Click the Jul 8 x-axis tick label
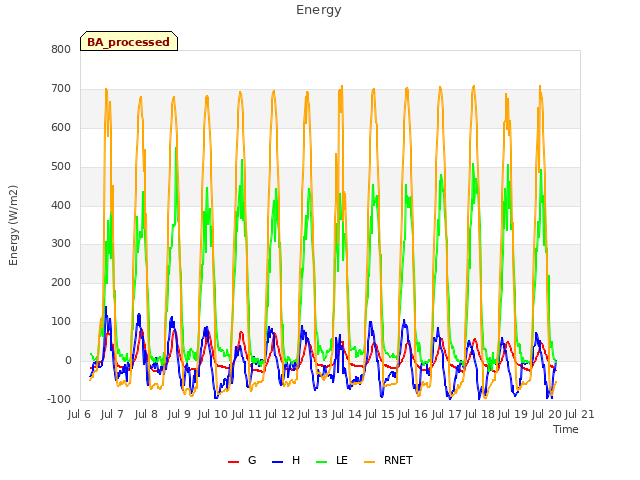640x480 pixels. (146, 415)
